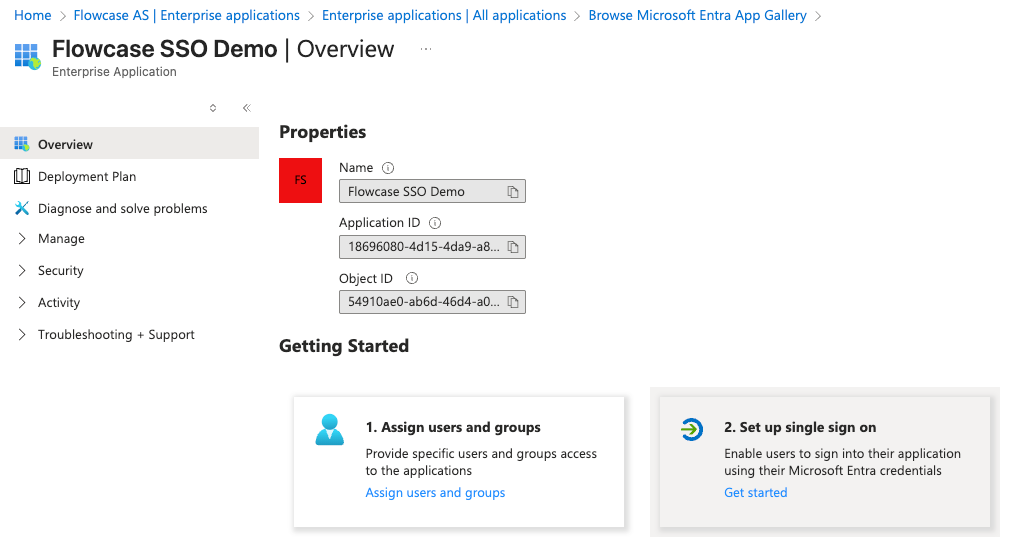Viewport: 1018px width, 550px height.
Task: Collapse the sidebar with double chevron
Action: click(247, 108)
